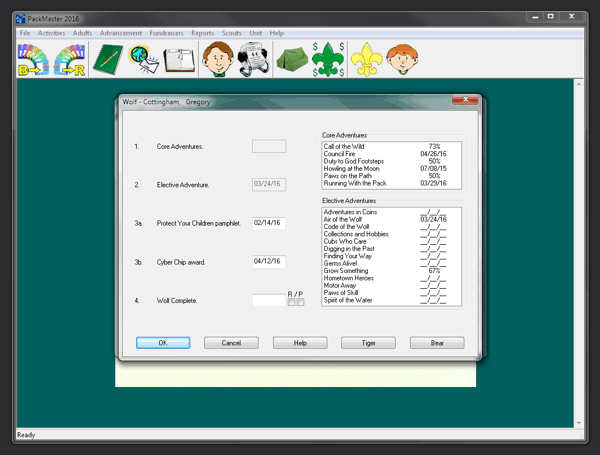Viewport: 600px width, 455px height.
Task: Select Code of the Wolf elective
Action: pos(391,227)
